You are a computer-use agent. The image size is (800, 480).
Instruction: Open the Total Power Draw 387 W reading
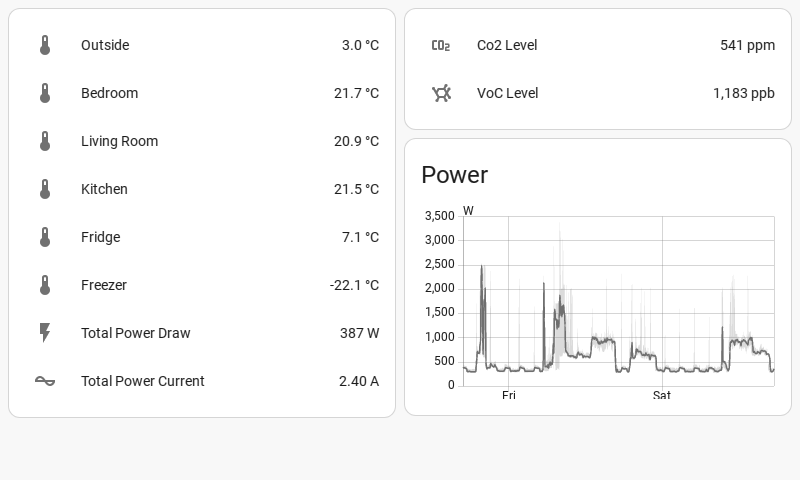tap(359, 333)
